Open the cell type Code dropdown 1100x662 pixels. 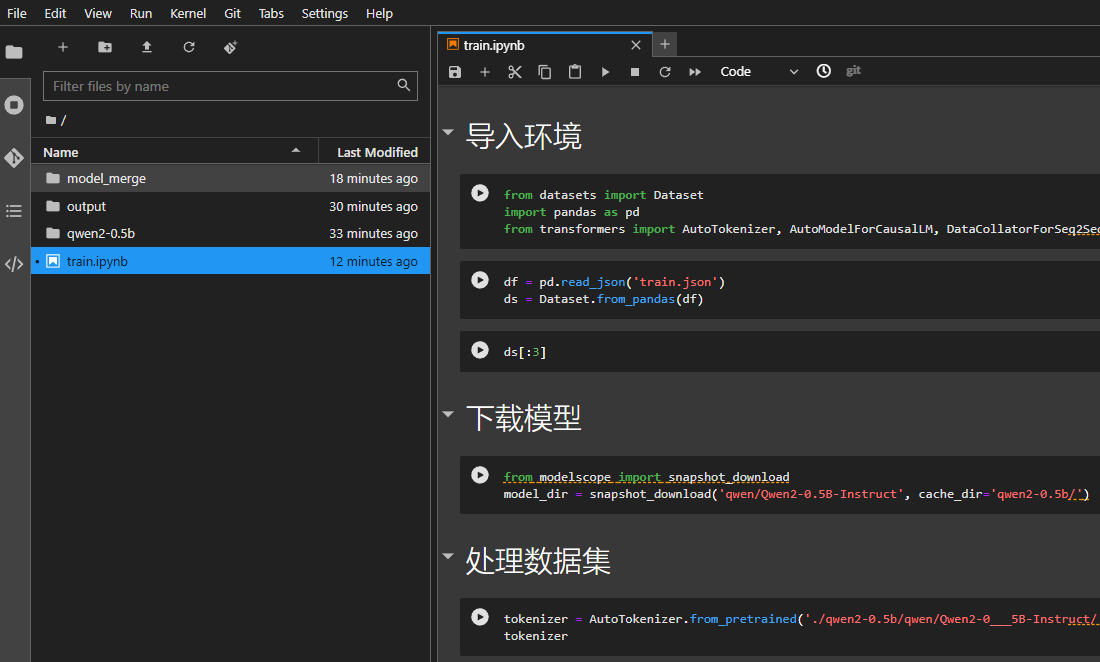pos(759,72)
